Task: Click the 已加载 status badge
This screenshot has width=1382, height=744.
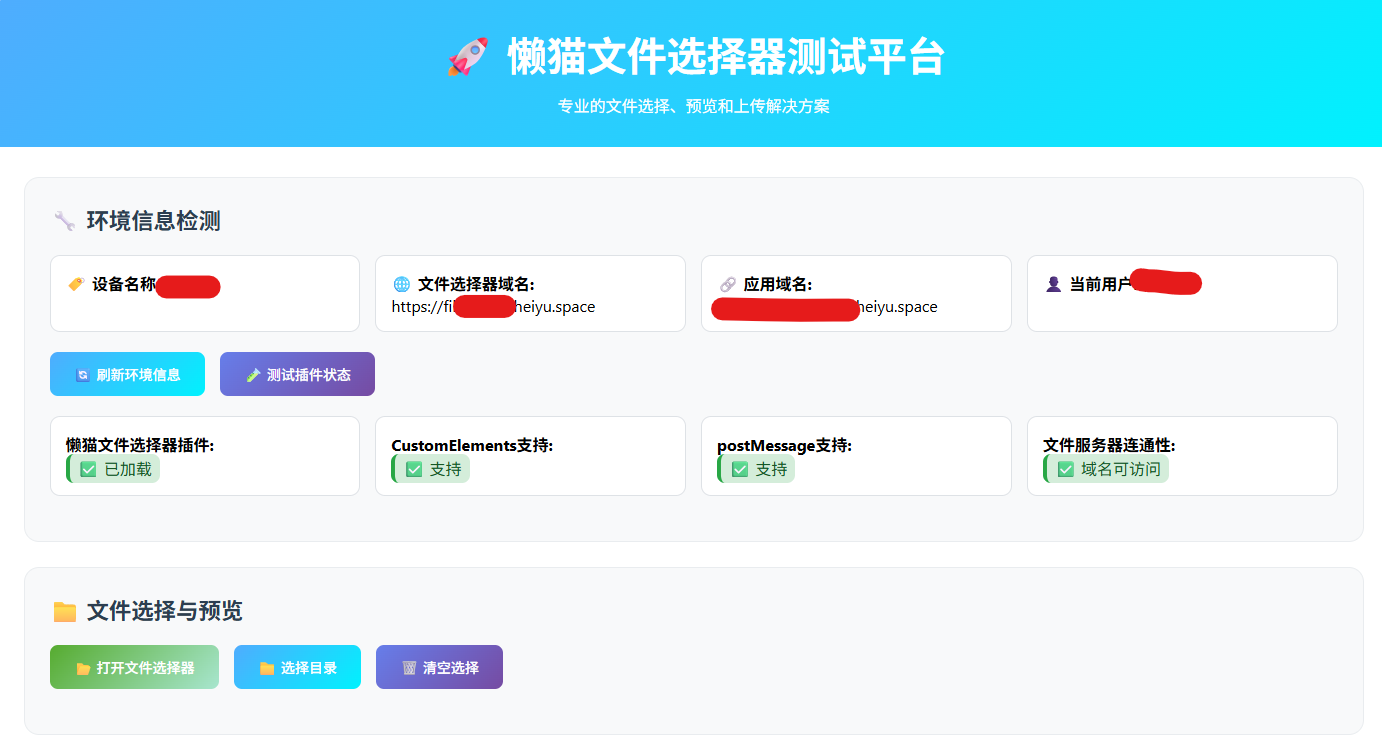Action: [x=113, y=469]
